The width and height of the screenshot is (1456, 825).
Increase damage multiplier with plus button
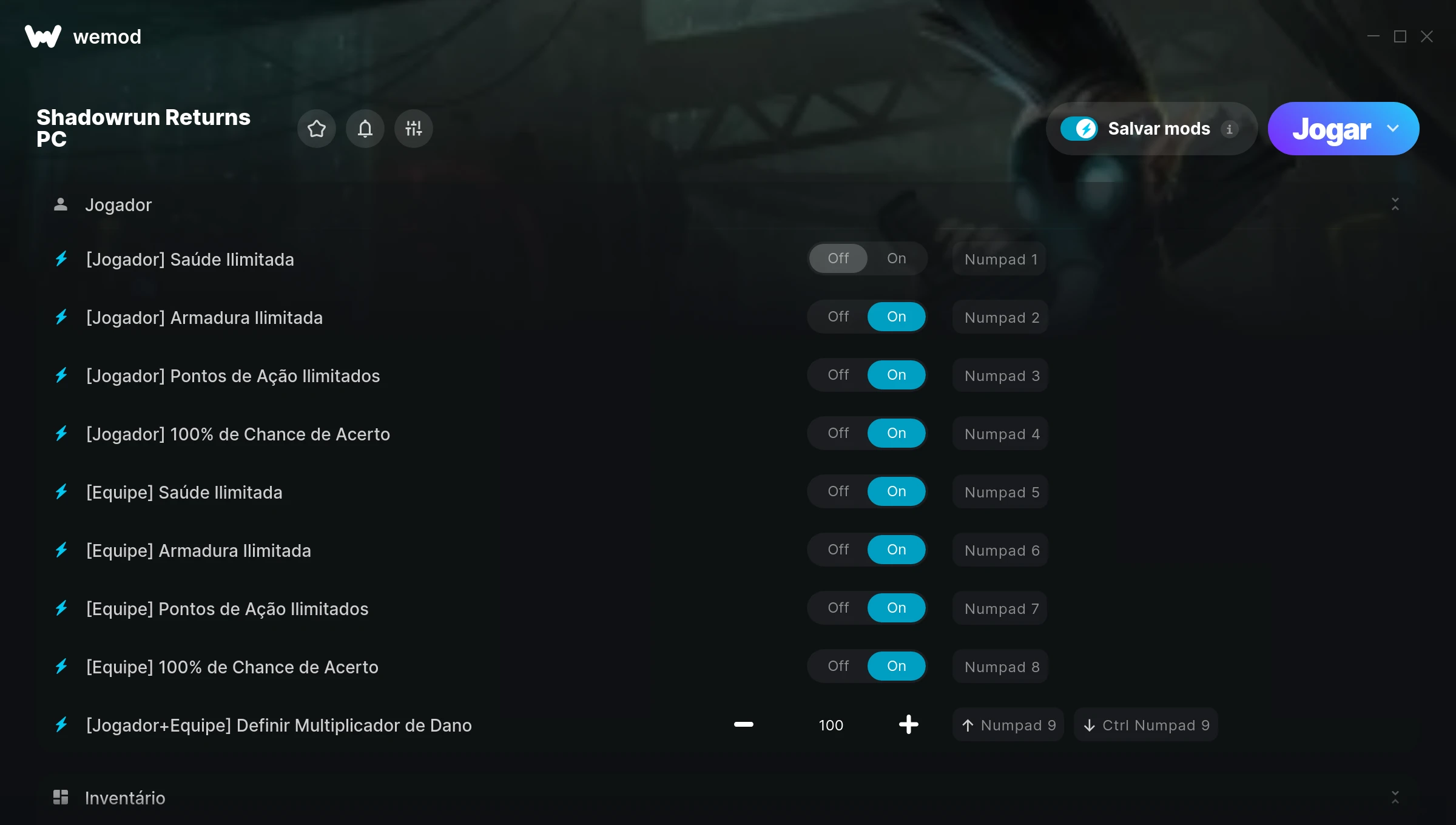tap(909, 724)
